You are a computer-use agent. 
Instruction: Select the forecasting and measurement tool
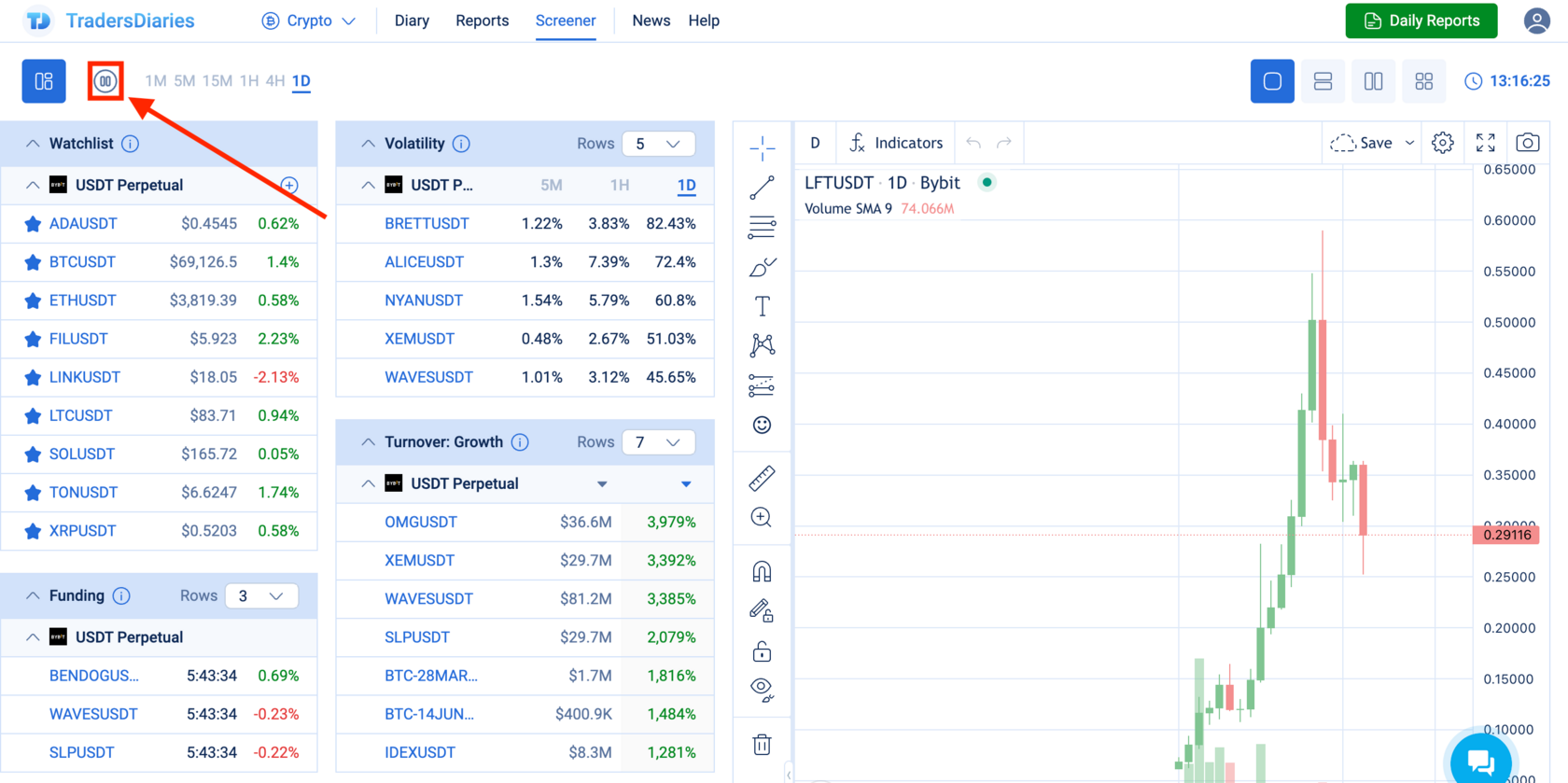[762, 385]
